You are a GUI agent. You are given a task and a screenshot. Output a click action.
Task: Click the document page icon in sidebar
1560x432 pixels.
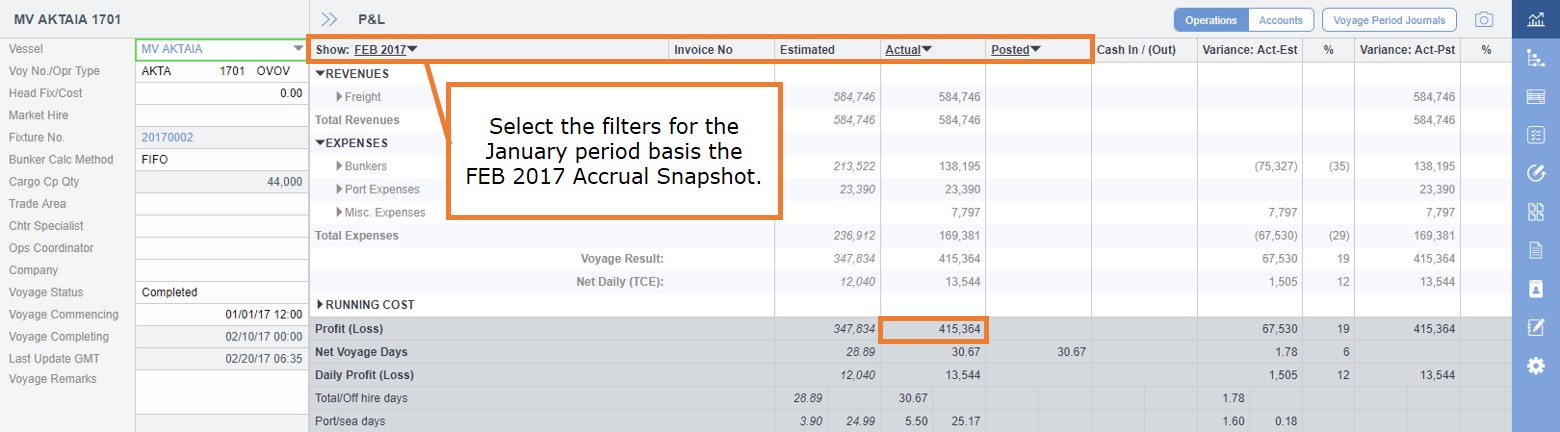point(1535,250)
